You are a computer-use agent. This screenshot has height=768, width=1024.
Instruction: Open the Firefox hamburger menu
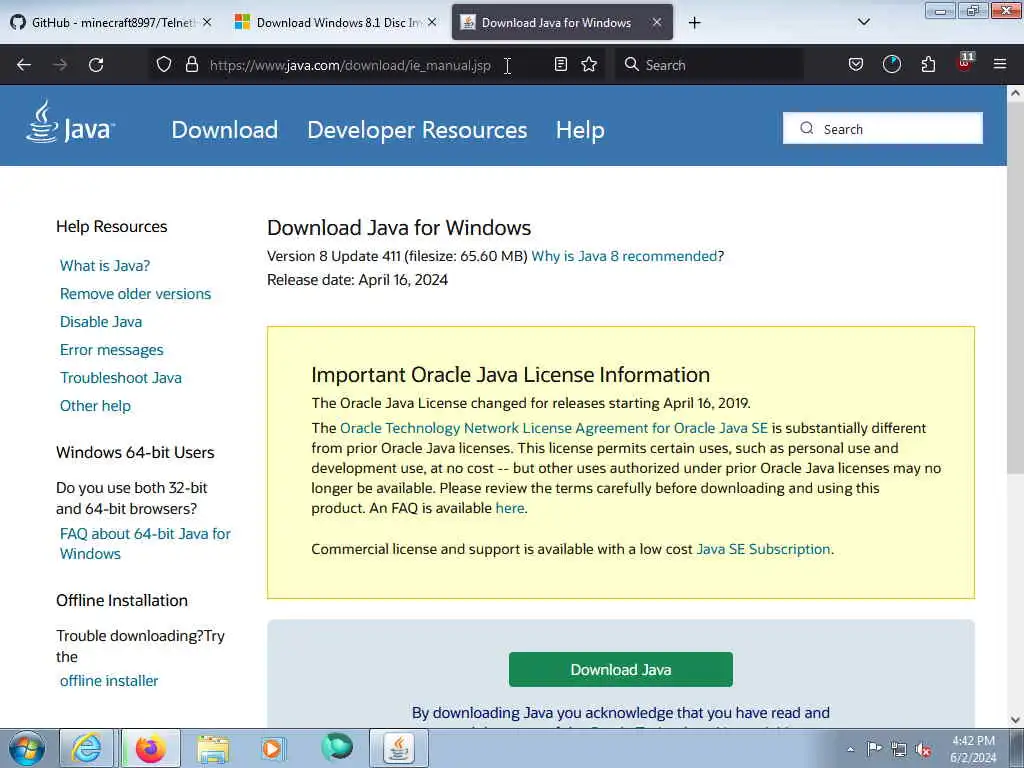(x=1000, y=64)
